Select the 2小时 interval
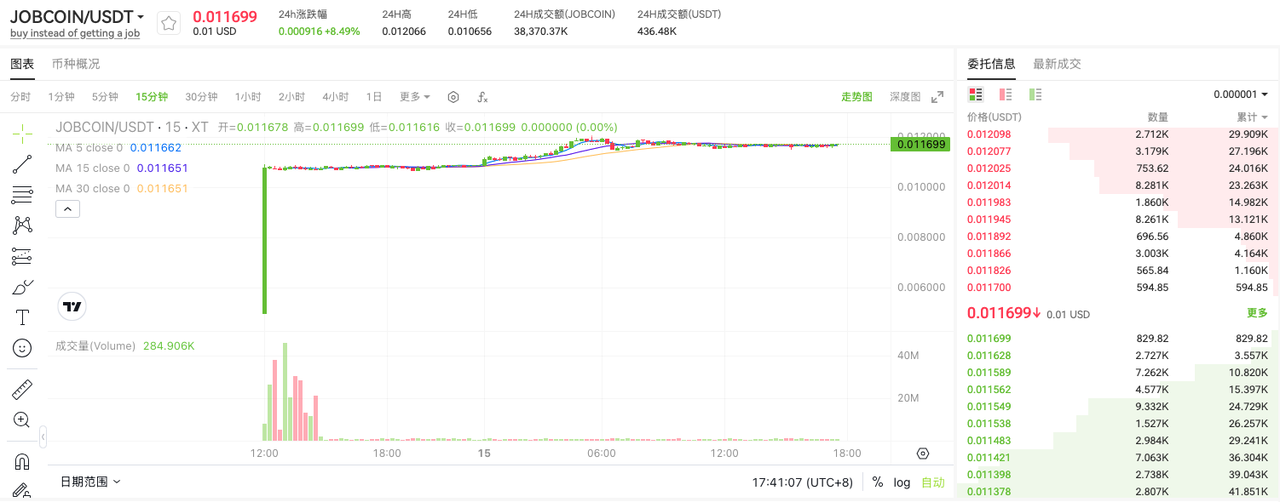Screen dimensions: 1280x502 pyautogui.click(x=292, y=97)
